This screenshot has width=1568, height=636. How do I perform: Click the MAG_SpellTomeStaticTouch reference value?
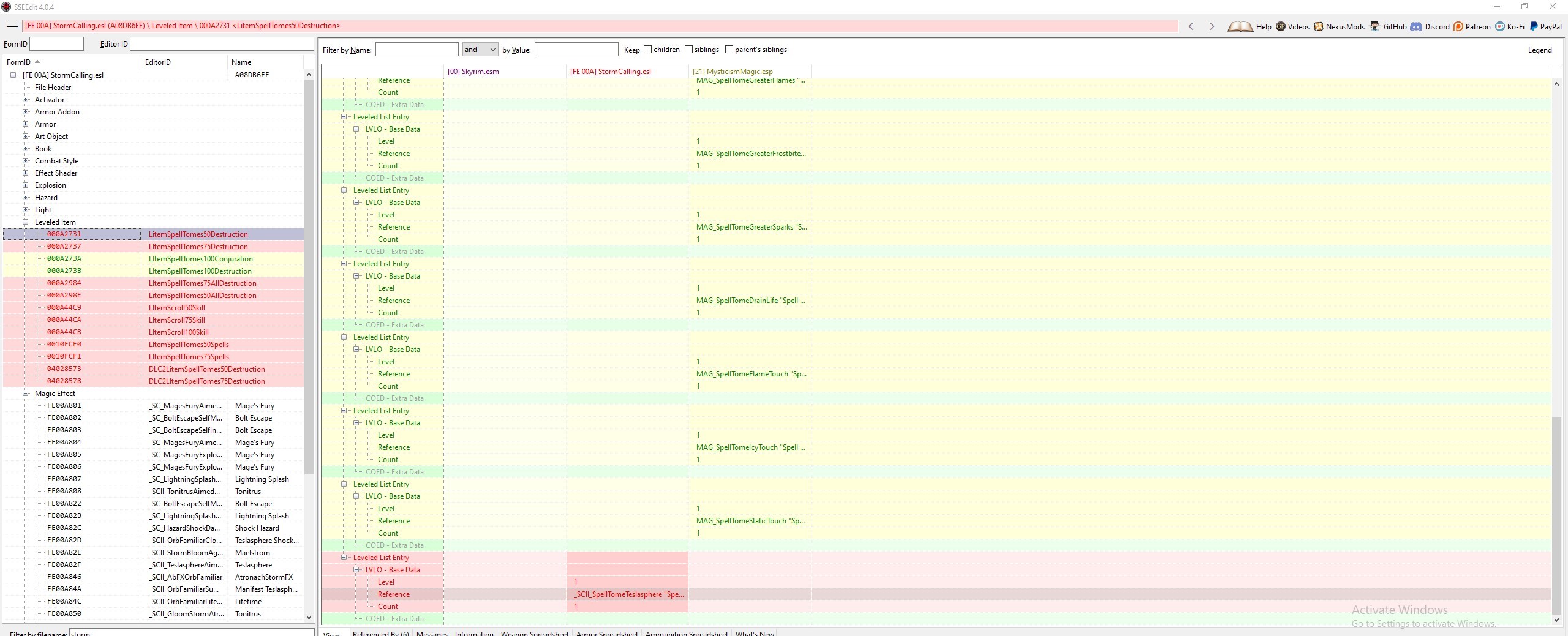pyautogui.click(x=751, y=521)
